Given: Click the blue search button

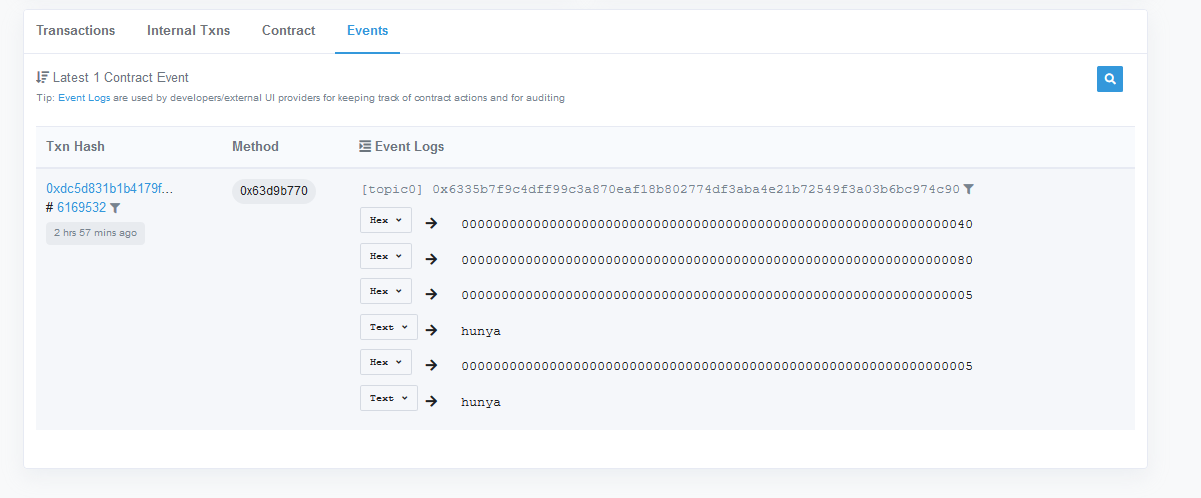Looking at the screenshot, I should [x=1109, y=79].
